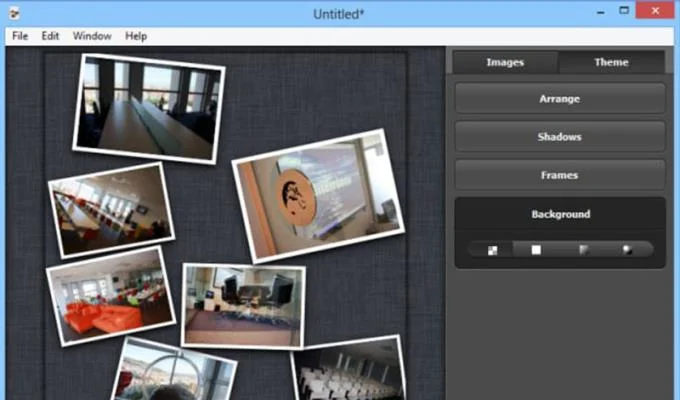This screenshot has height=400, width=680.
Task: Select the photo with the round horse logo
Action: click(x=316, y=195)
